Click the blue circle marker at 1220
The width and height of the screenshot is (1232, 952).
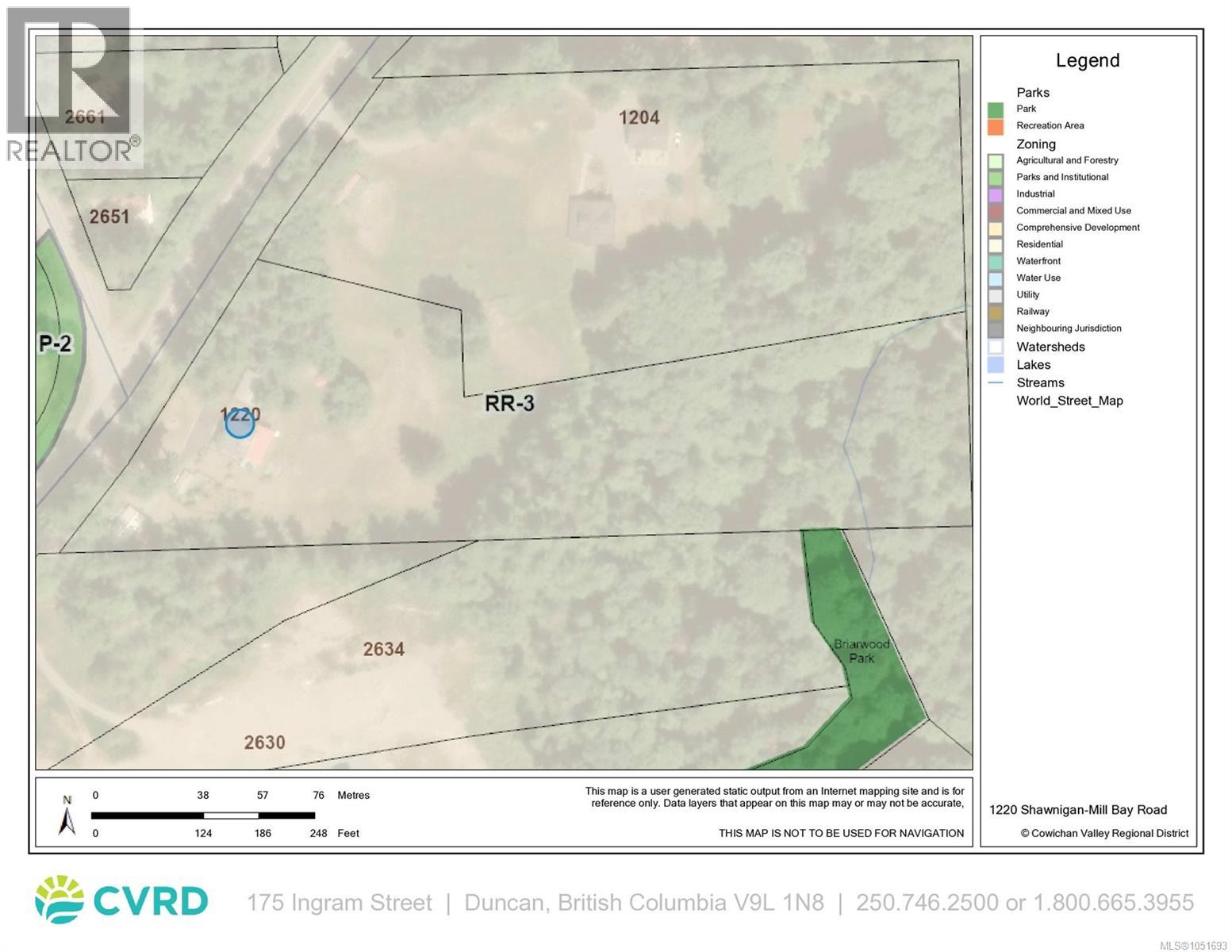pyautogui.click(x=240, y=424)
